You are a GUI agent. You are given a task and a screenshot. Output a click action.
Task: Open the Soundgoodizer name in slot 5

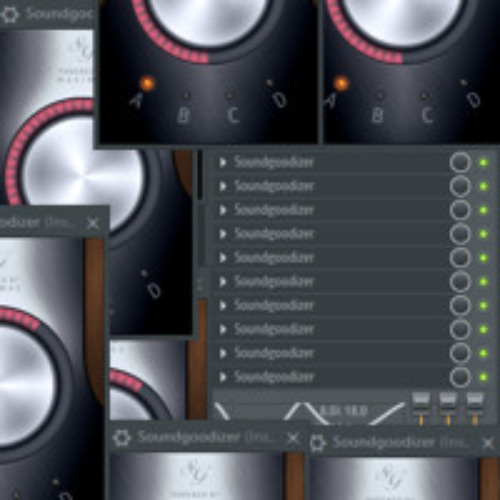[x=274, y=258]
